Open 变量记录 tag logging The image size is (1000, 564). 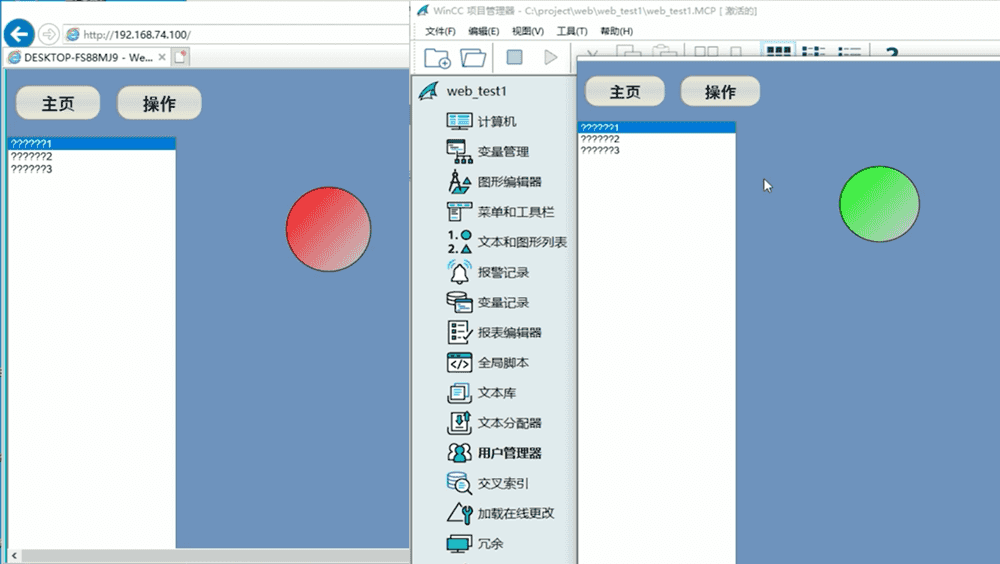[459, 302]
